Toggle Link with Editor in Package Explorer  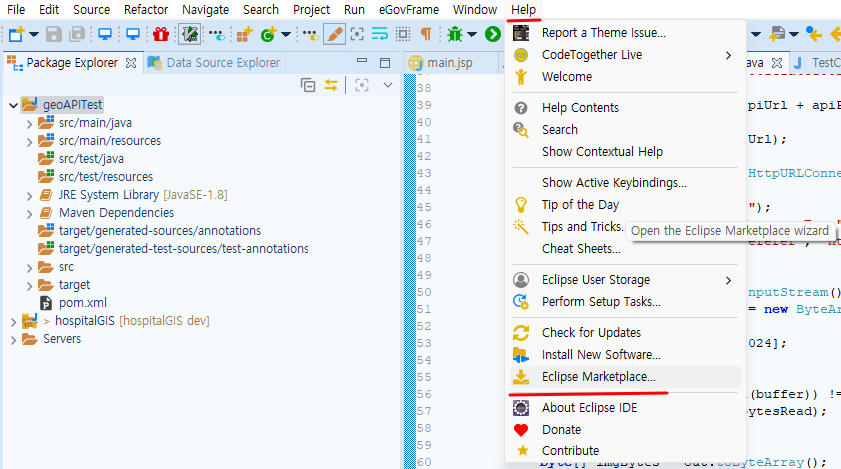(x=331, y=85)
